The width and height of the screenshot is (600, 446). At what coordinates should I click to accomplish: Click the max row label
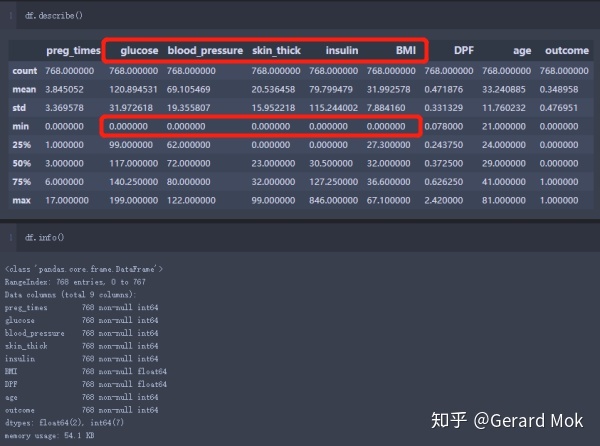click(x=21, y=200)
